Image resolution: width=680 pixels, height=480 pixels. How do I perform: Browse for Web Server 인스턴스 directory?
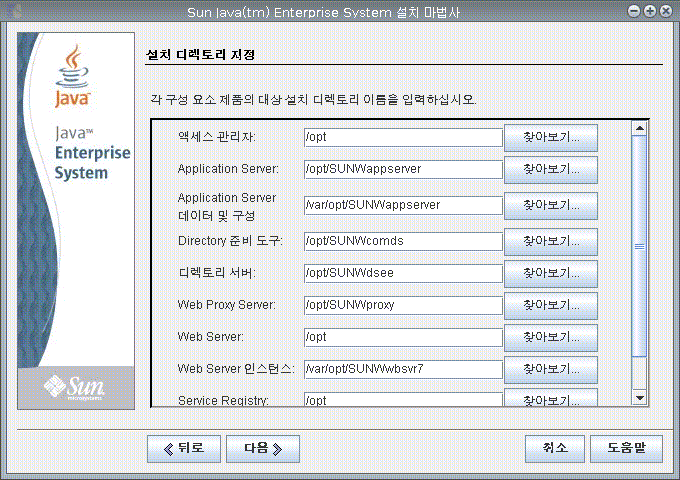551,370
